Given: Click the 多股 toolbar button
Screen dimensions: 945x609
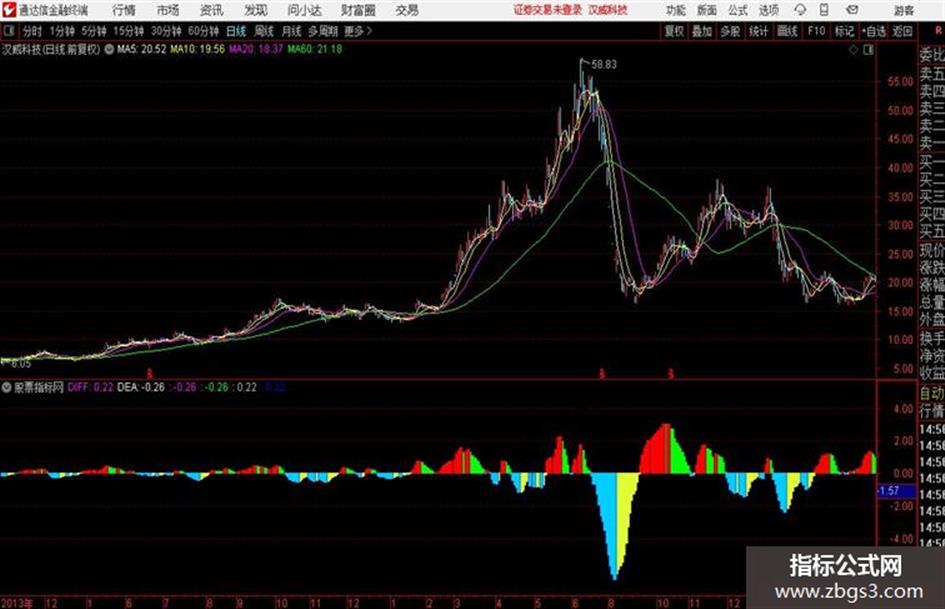Looking at the screenshot, I should (730, 31).
